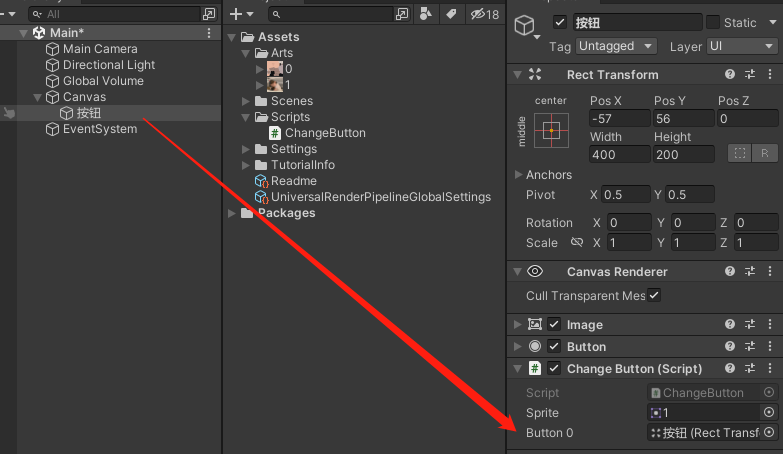The width and height of the screenshot is (783, 454).
Task: Open Image component more options menu
Action: [770, 324]
